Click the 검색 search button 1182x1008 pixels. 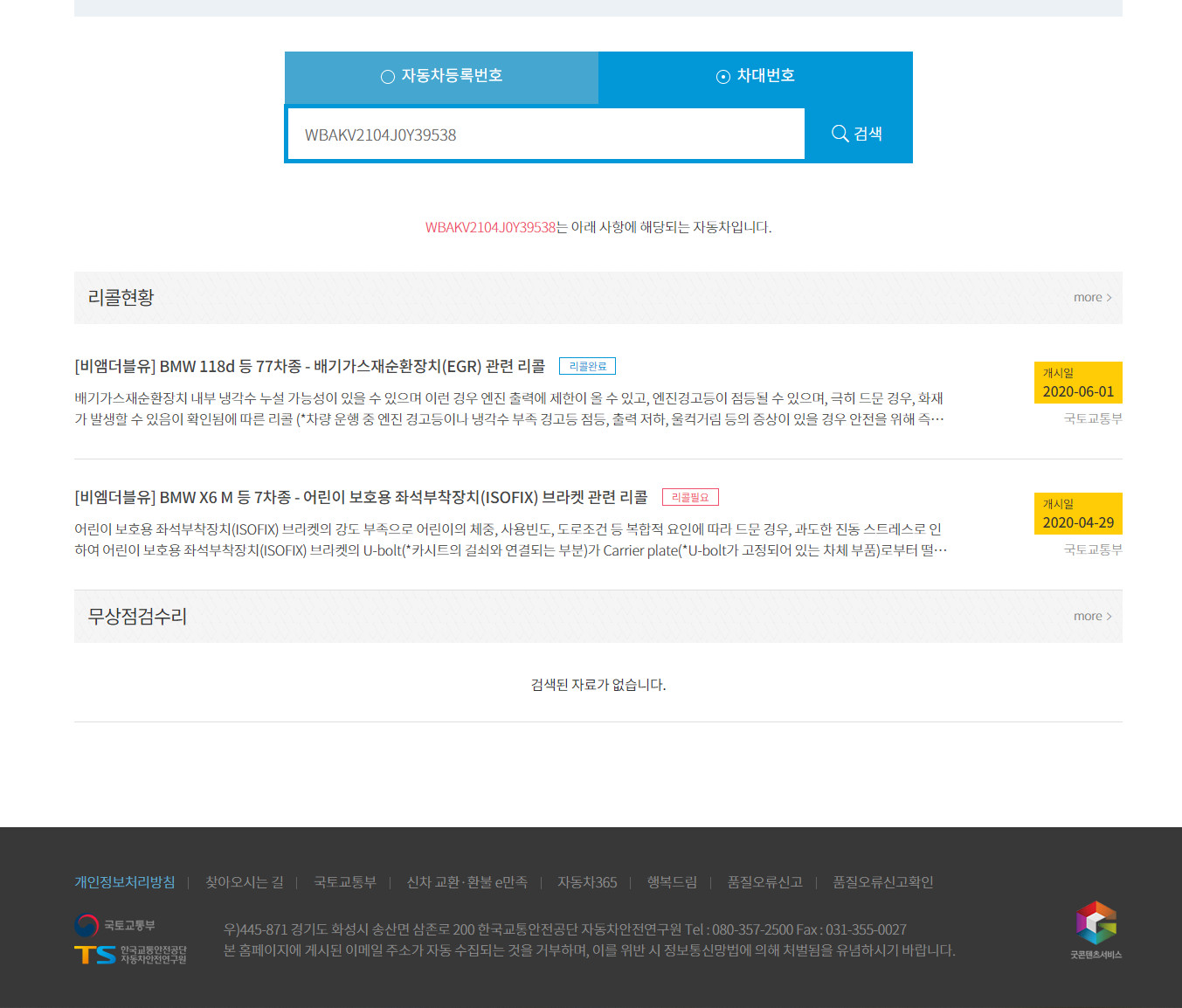[857, 134]
